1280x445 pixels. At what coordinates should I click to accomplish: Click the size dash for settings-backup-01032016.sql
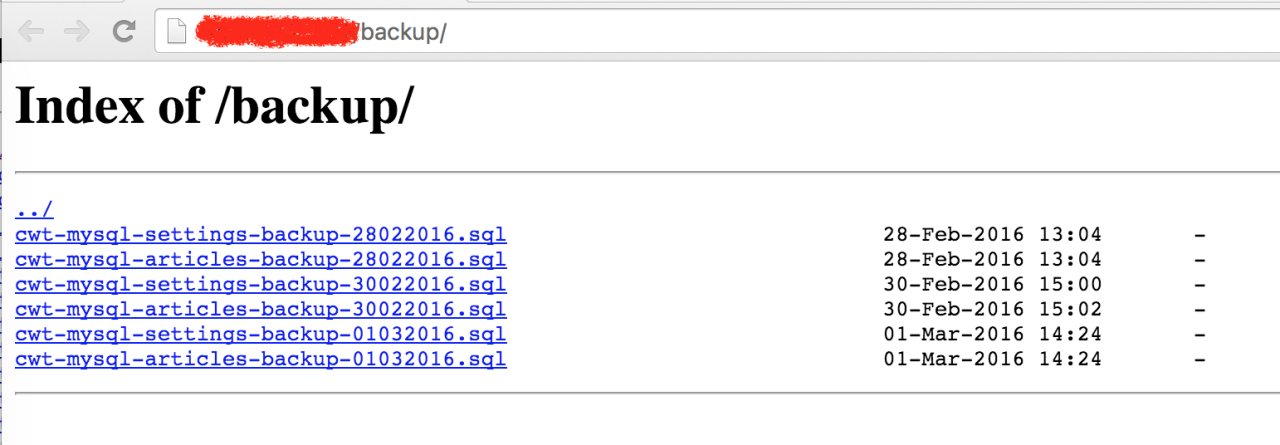[x=1199, y=335]
